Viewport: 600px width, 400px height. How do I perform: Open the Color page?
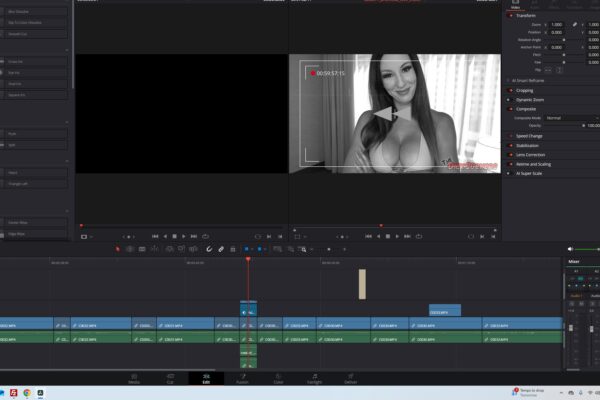[x=278, y=381]
